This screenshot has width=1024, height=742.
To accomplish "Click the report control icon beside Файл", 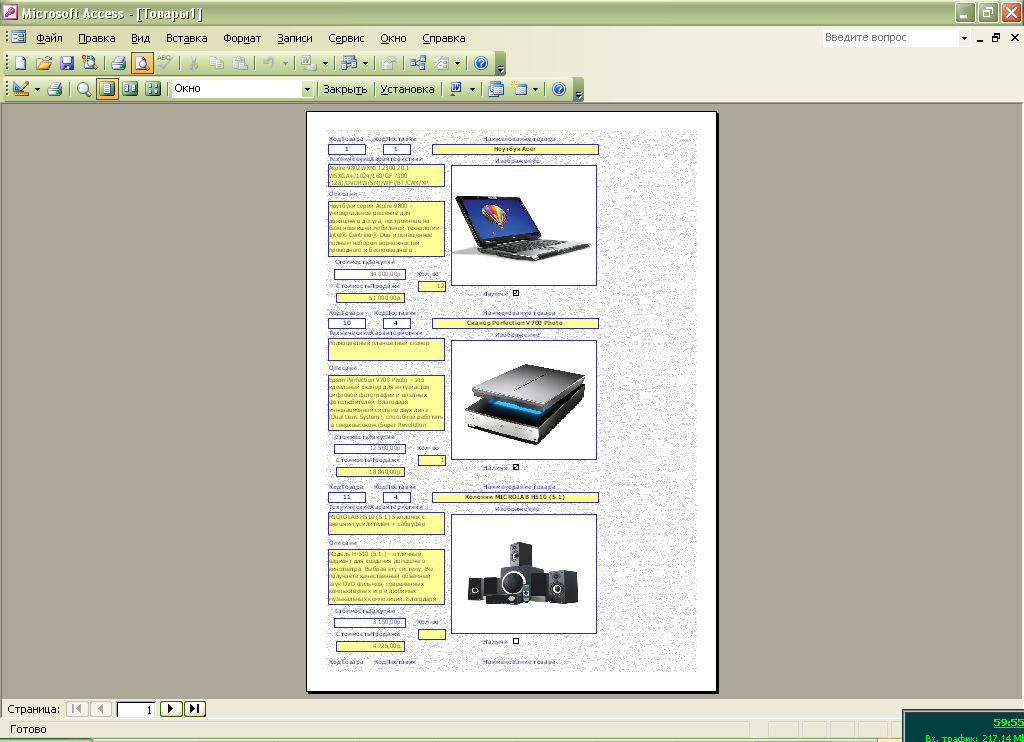I will (18, 37).
